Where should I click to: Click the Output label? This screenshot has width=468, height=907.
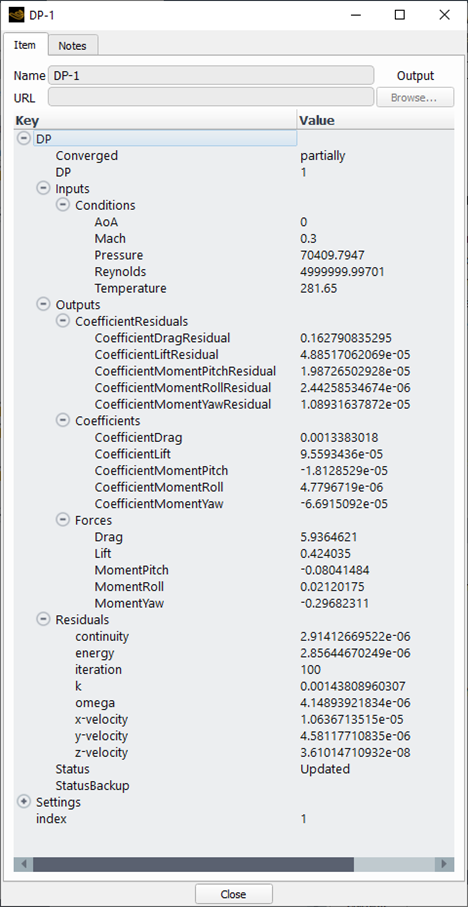pyautogui.click(x=415, y=76)
